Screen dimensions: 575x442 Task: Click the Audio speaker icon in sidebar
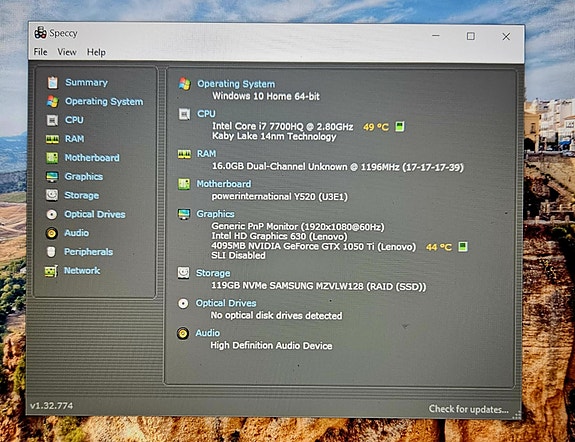coord(52,233)
